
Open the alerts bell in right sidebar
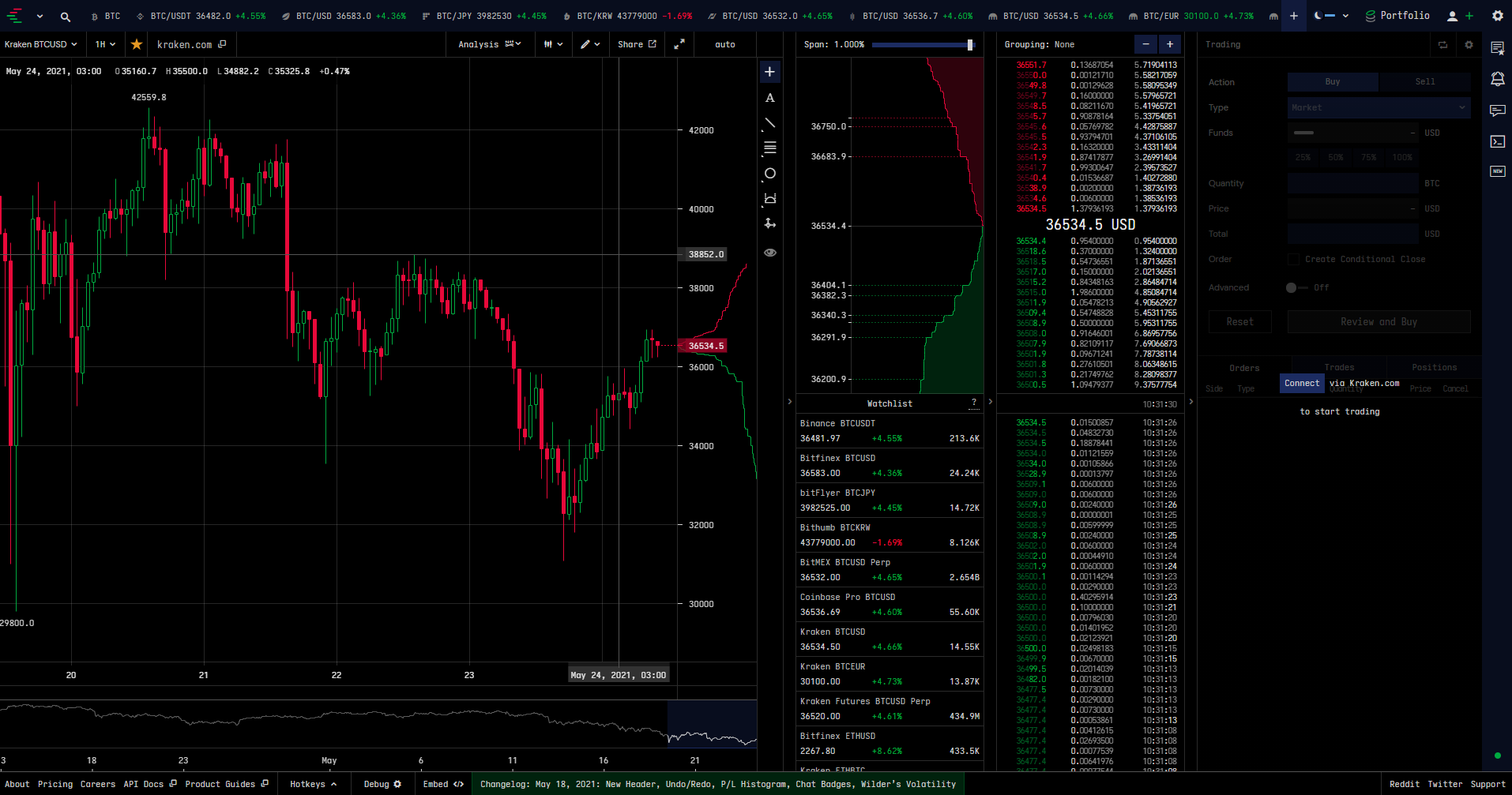click(1497, 79)
